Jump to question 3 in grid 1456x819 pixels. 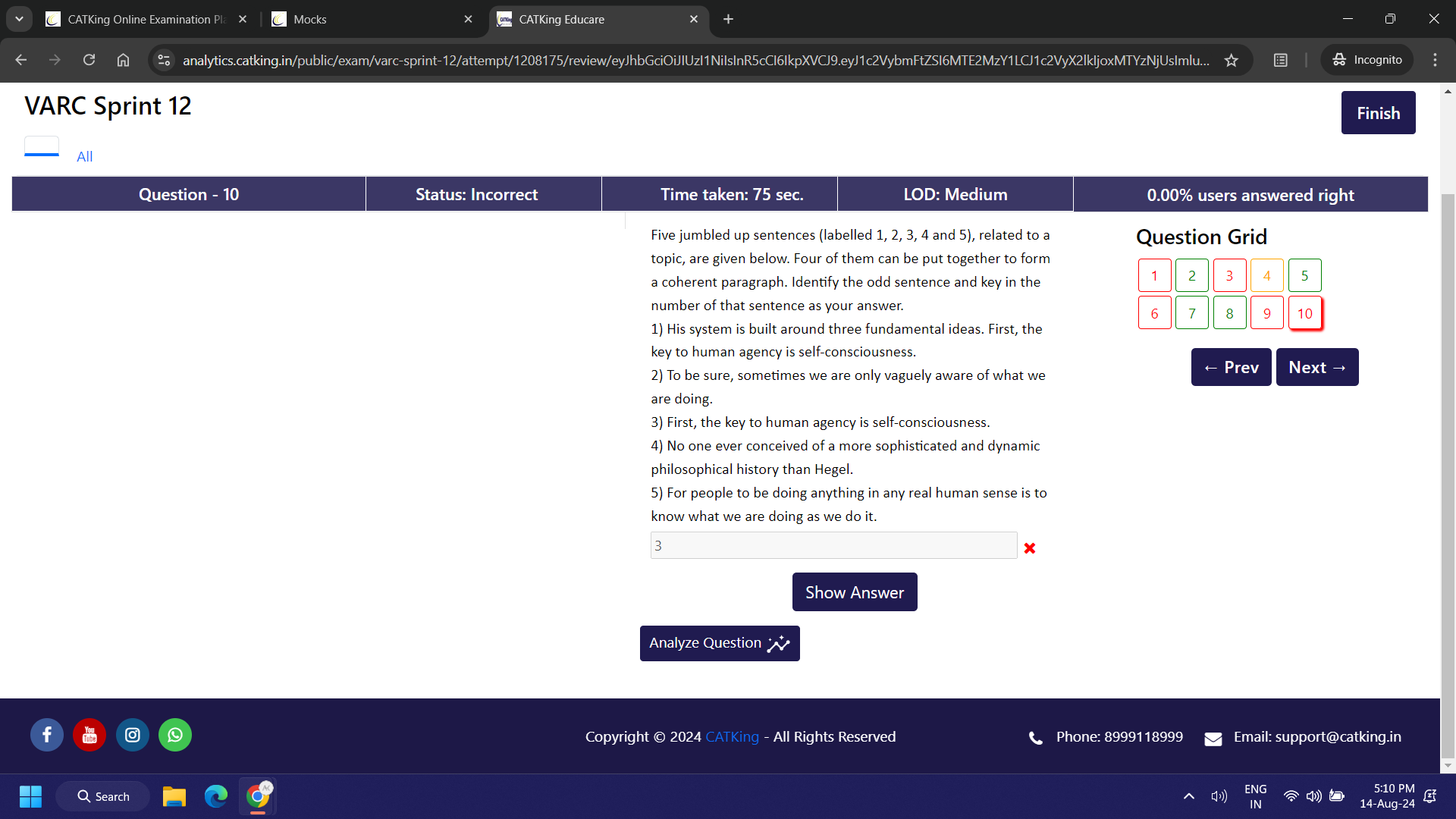(1229, 275)
